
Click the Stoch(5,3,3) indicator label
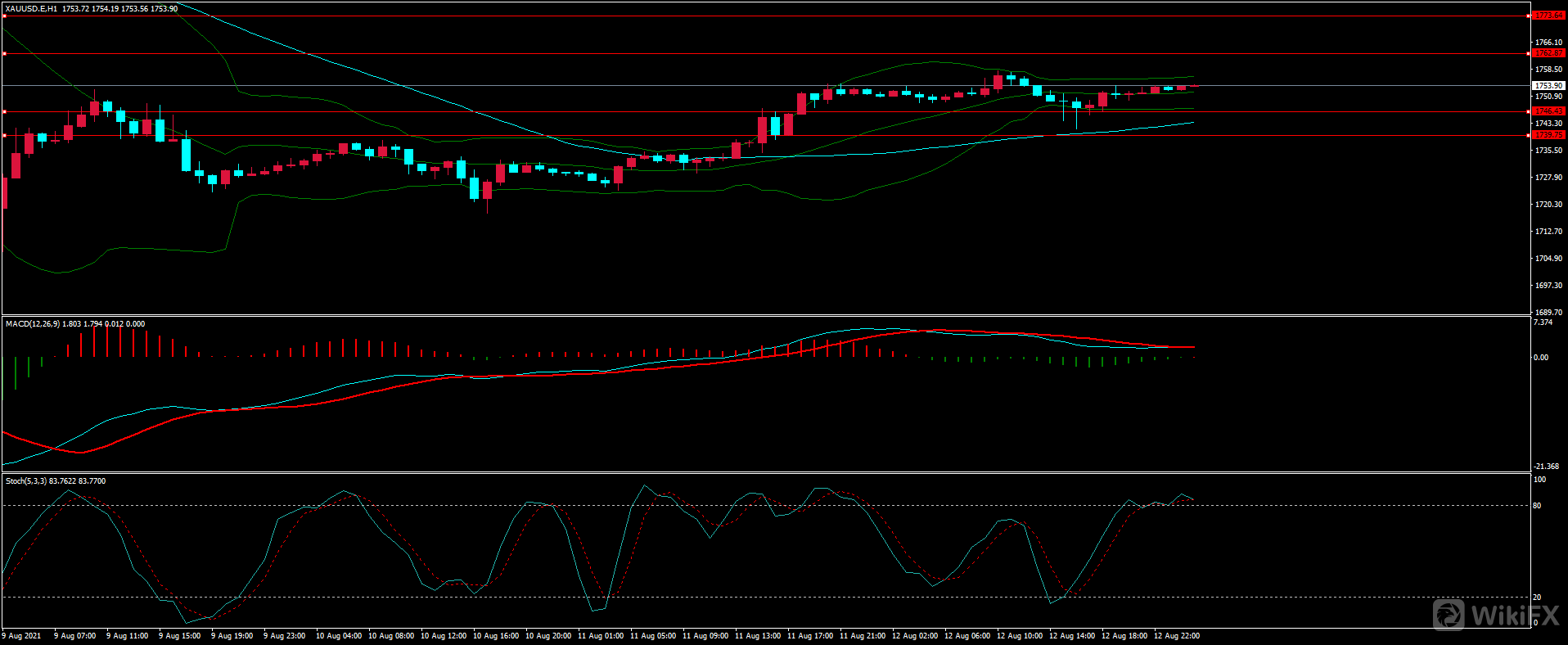[x=26, y=481]
